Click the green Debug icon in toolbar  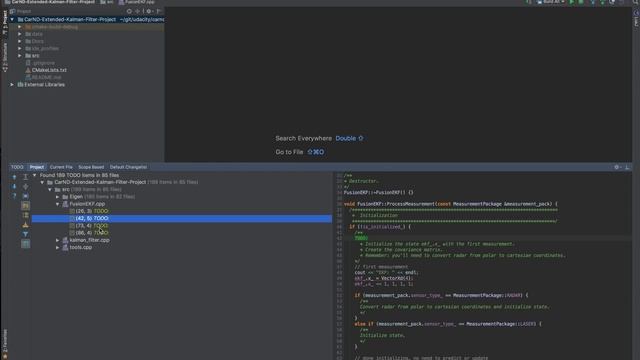(581, 2)
